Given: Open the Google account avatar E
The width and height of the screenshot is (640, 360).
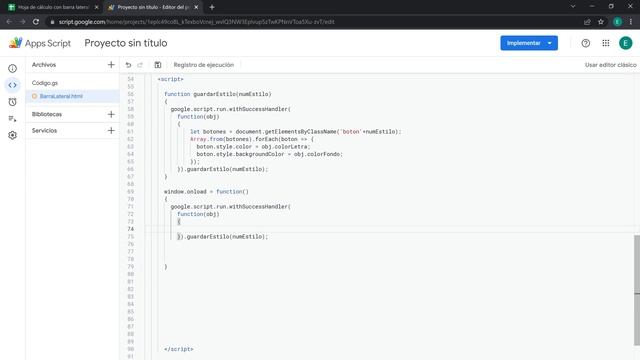Looking at the screenshot, I should (x=625, y=43).
